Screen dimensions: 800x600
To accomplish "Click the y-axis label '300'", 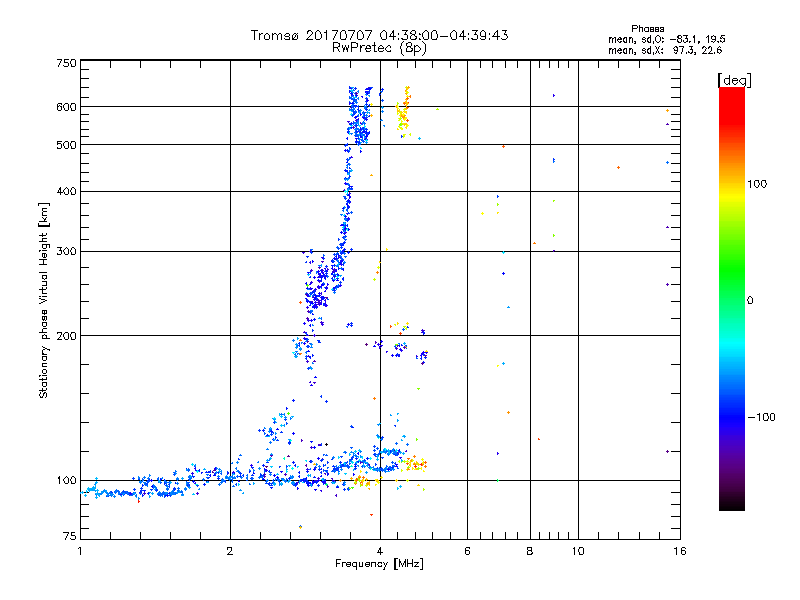I will point(66,251).
